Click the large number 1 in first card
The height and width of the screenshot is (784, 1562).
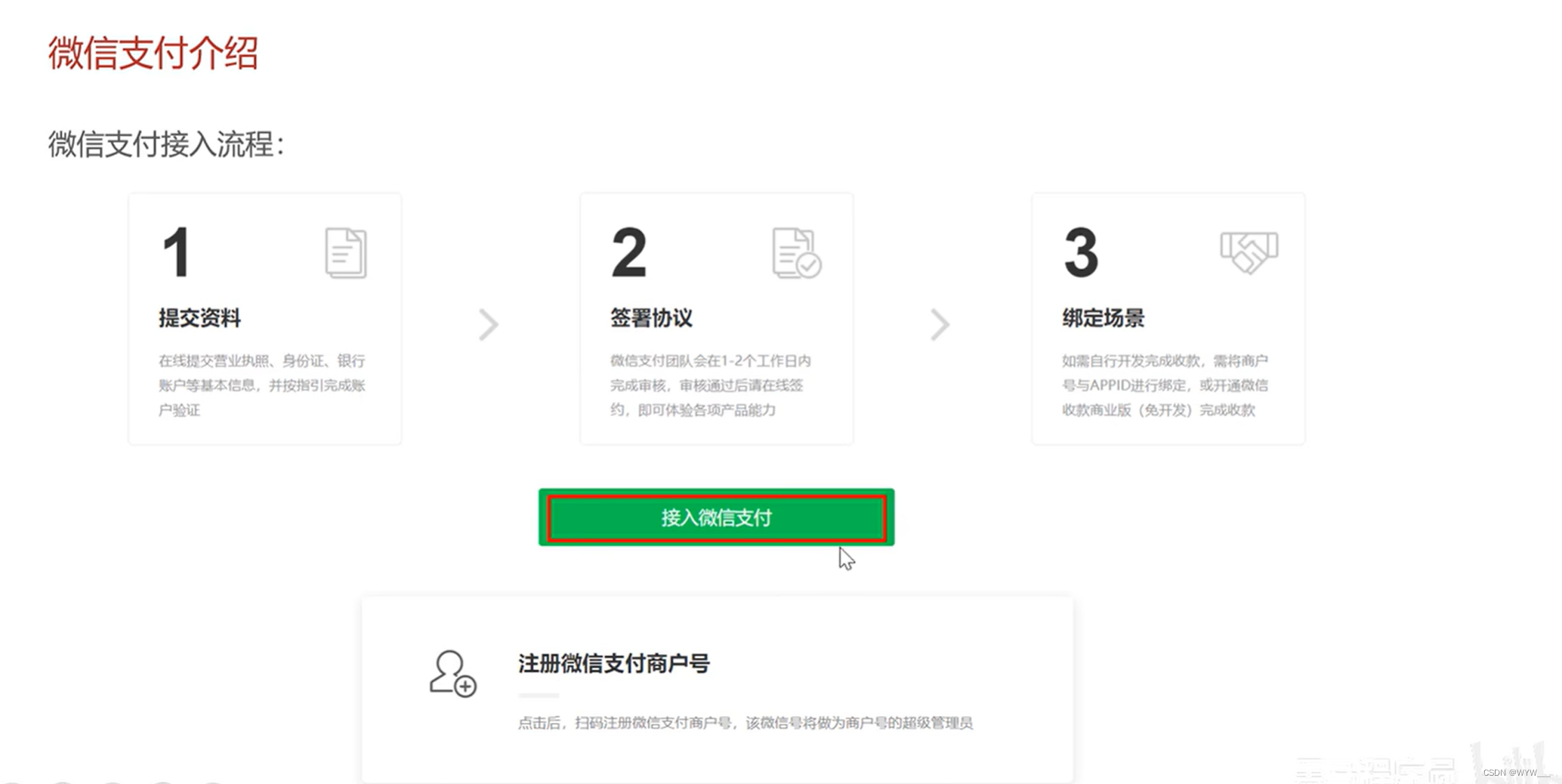[x=177, y=252]
